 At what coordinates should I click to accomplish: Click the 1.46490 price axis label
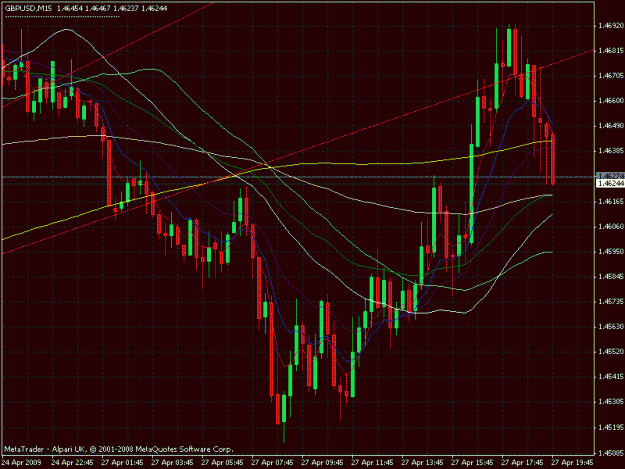(x=610, y=126)
